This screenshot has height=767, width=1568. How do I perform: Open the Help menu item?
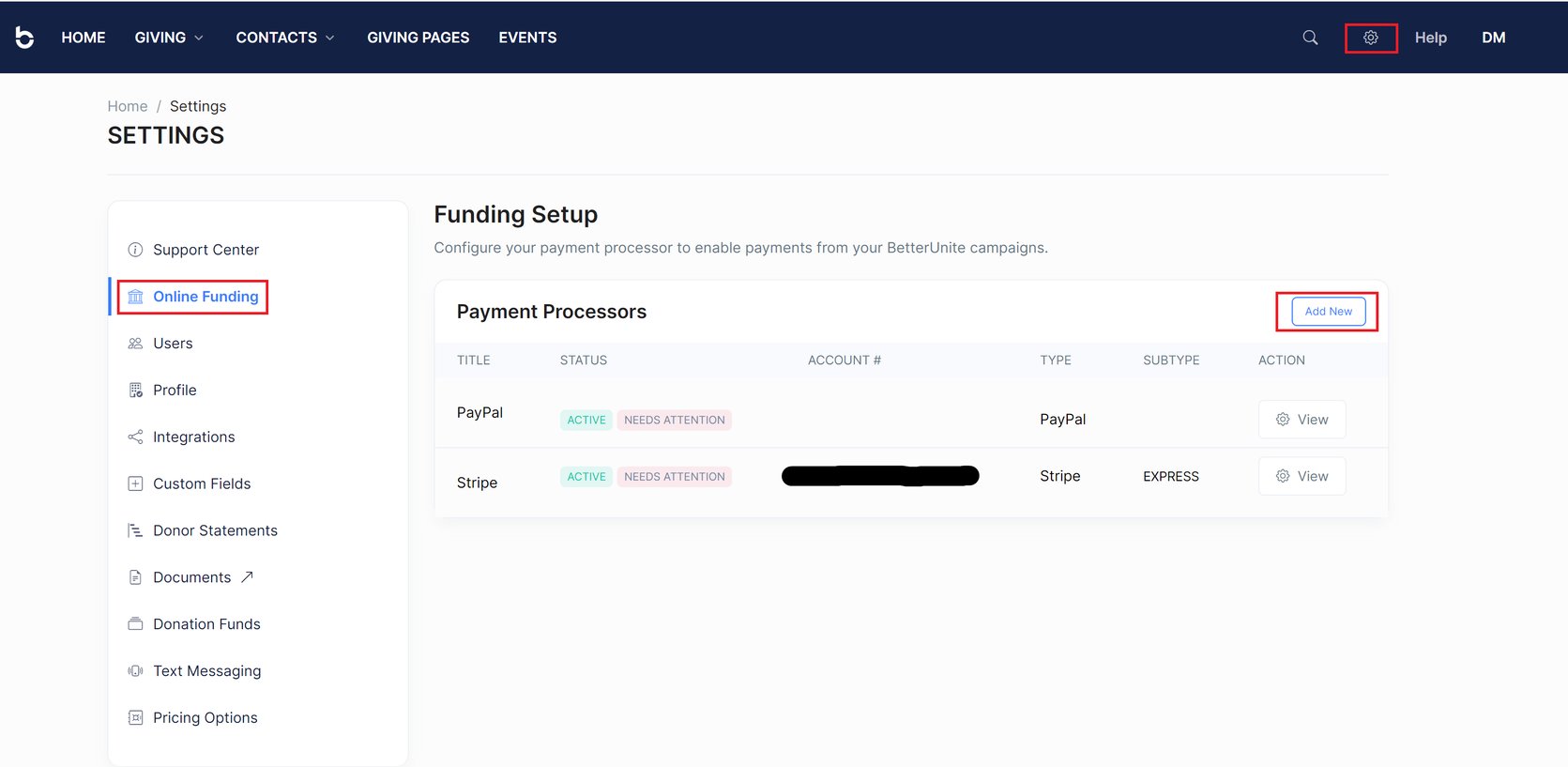(1431, 38)
